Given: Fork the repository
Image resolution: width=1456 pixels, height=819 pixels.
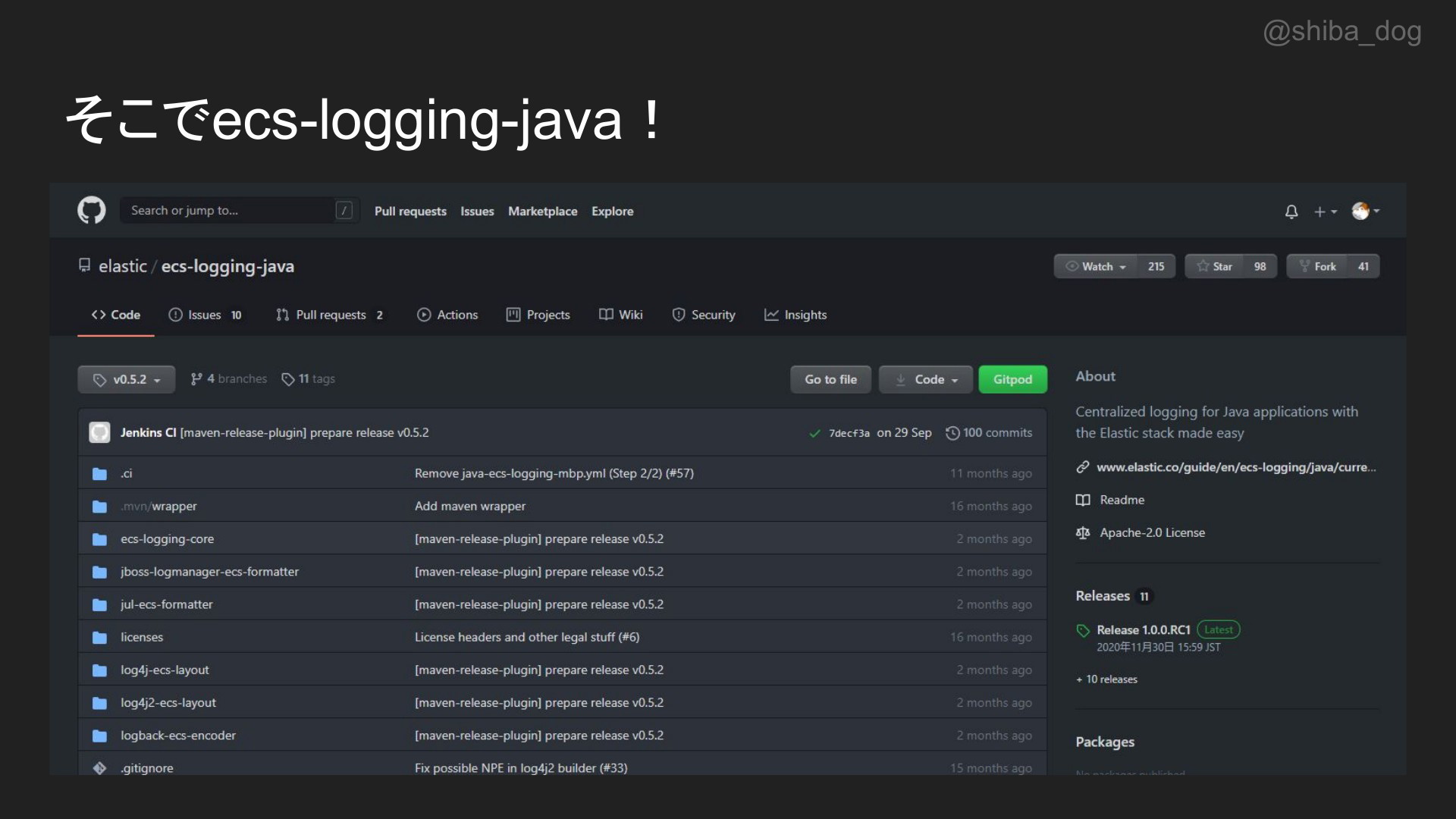Looking at the screenshot, I should [1317, 266].
